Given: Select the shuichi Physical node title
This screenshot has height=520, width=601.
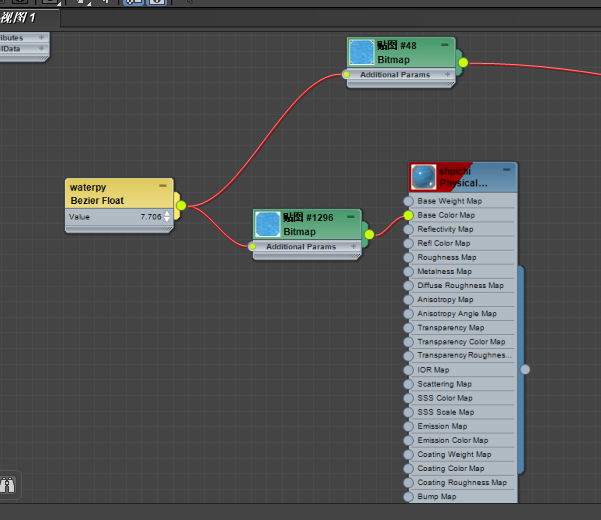Looking at the screenshot, I should point(463,177).
